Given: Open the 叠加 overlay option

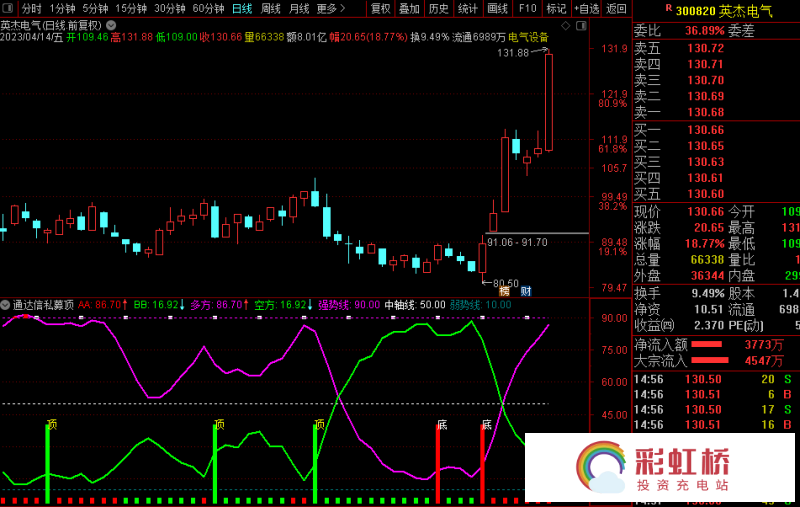Looking at the screenshot, I should tap(410, 9).
